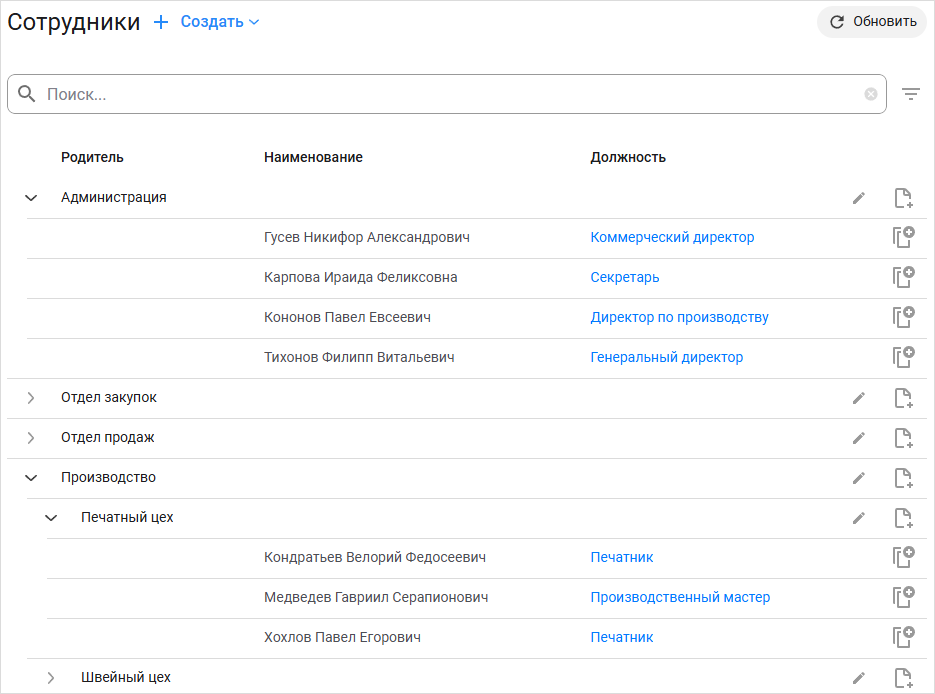The image size is (935, 694).
Task: Edit the Швейный цех group
Action: tap(858, 678)
